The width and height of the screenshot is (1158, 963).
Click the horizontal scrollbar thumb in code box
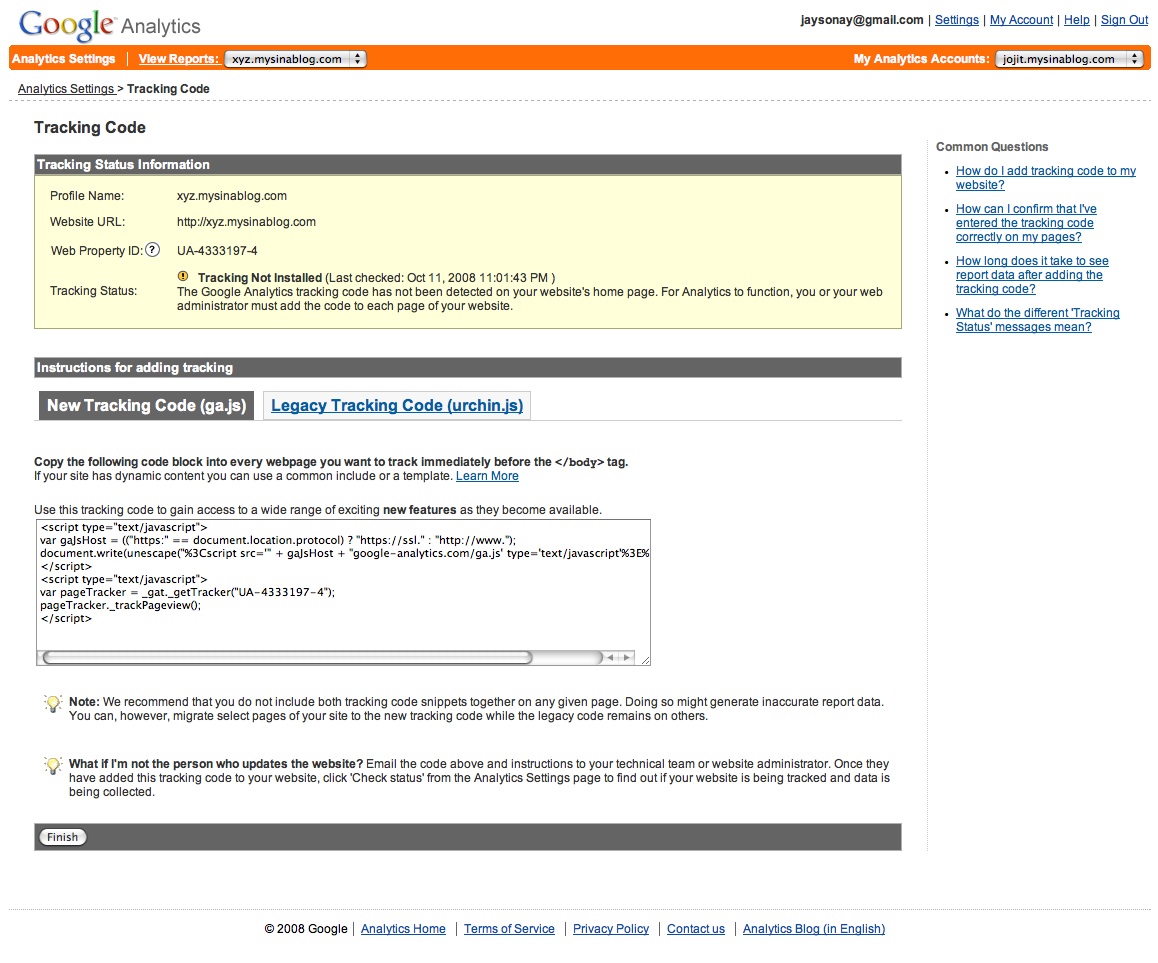(287, 657)
